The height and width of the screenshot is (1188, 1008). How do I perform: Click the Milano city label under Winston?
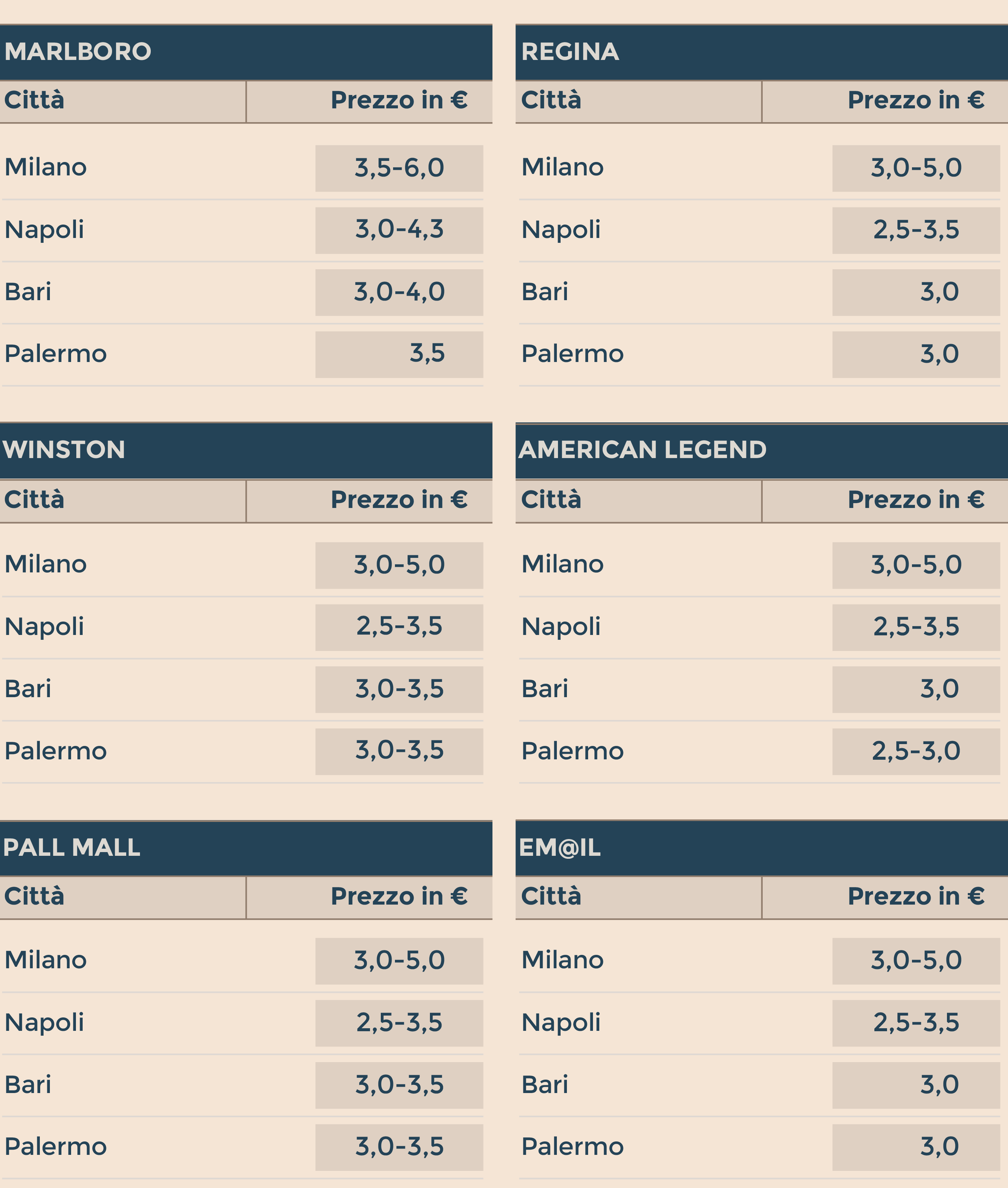46,564
